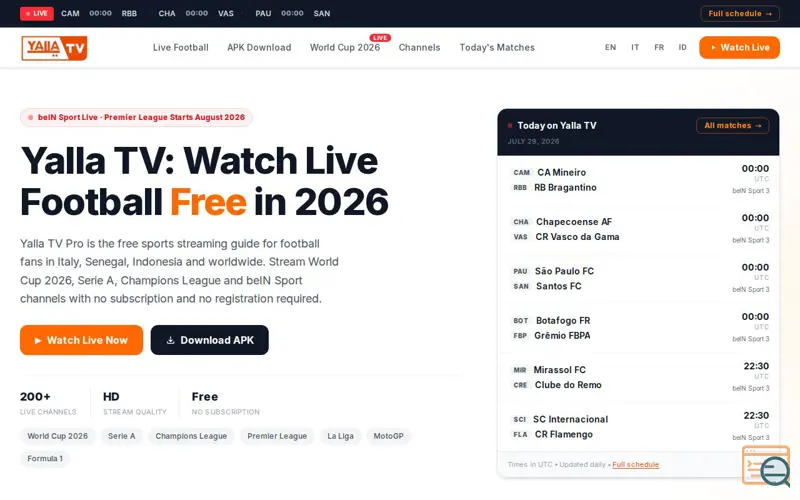This screenshot has height=500, width=800.
Task: Click the Premier League tag chip
Action: pyautogui.click(x=277, y=436)
